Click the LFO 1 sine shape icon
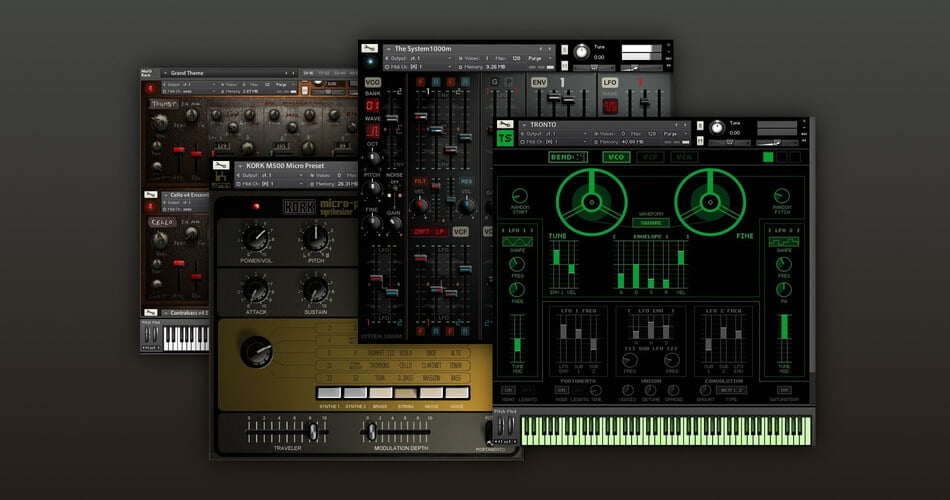Viewport: 950px width, 500px height. click(x=517, y=242)
